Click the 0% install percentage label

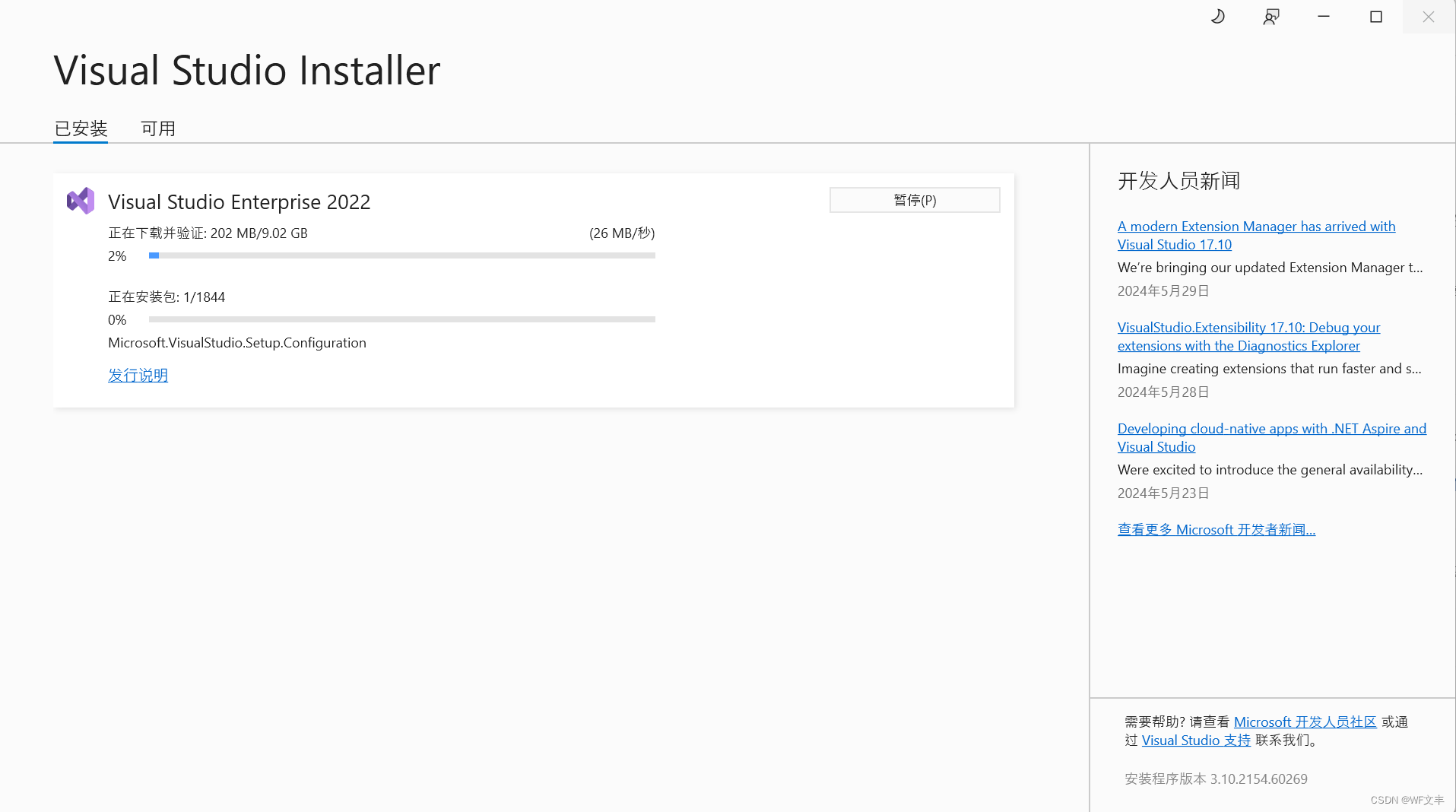coord(117,319)
